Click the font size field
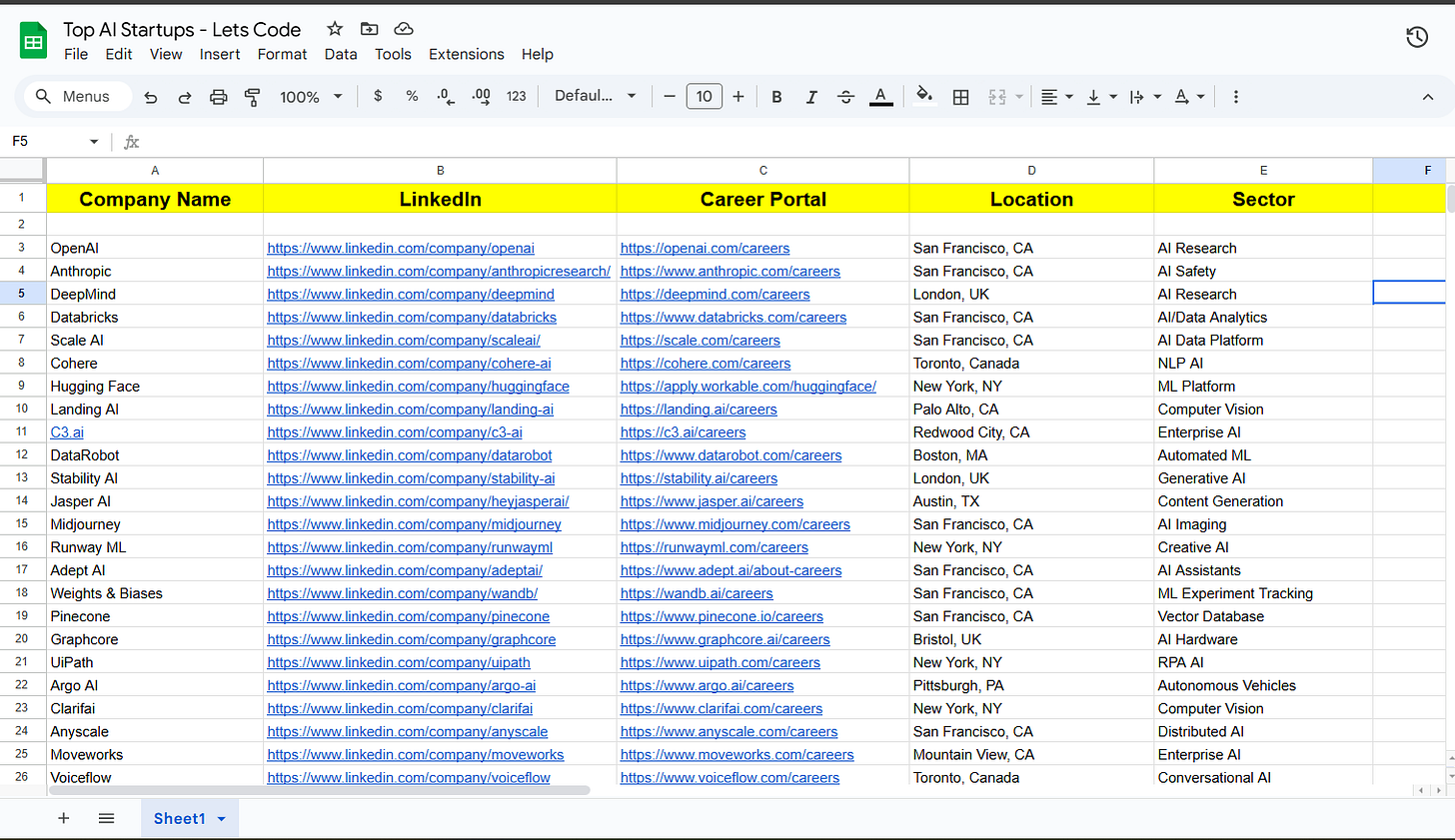Viewport: 1455px width, 840px height. [705, 96]
